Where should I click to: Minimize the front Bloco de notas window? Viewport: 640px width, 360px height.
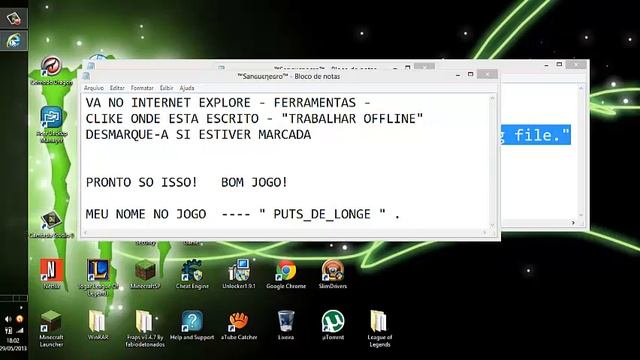click(x=458, y=75)
